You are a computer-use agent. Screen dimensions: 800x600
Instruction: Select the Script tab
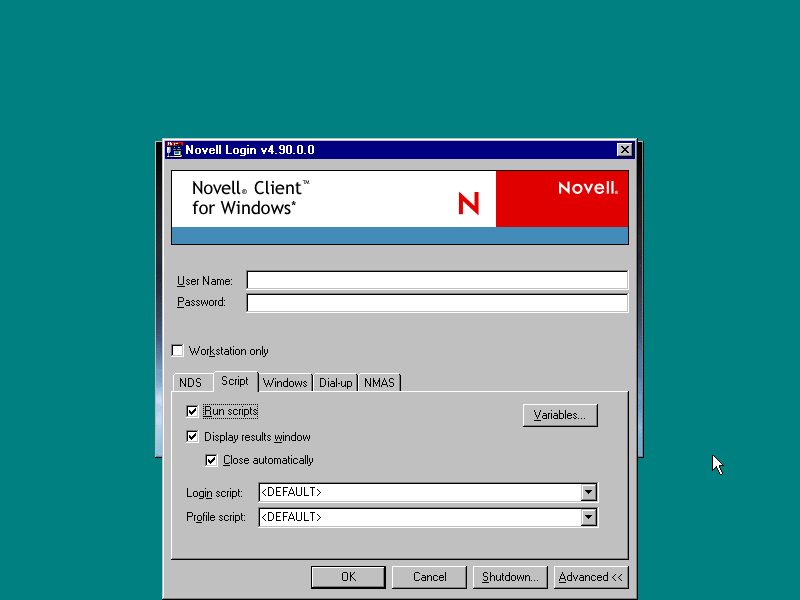coord(235,381)
